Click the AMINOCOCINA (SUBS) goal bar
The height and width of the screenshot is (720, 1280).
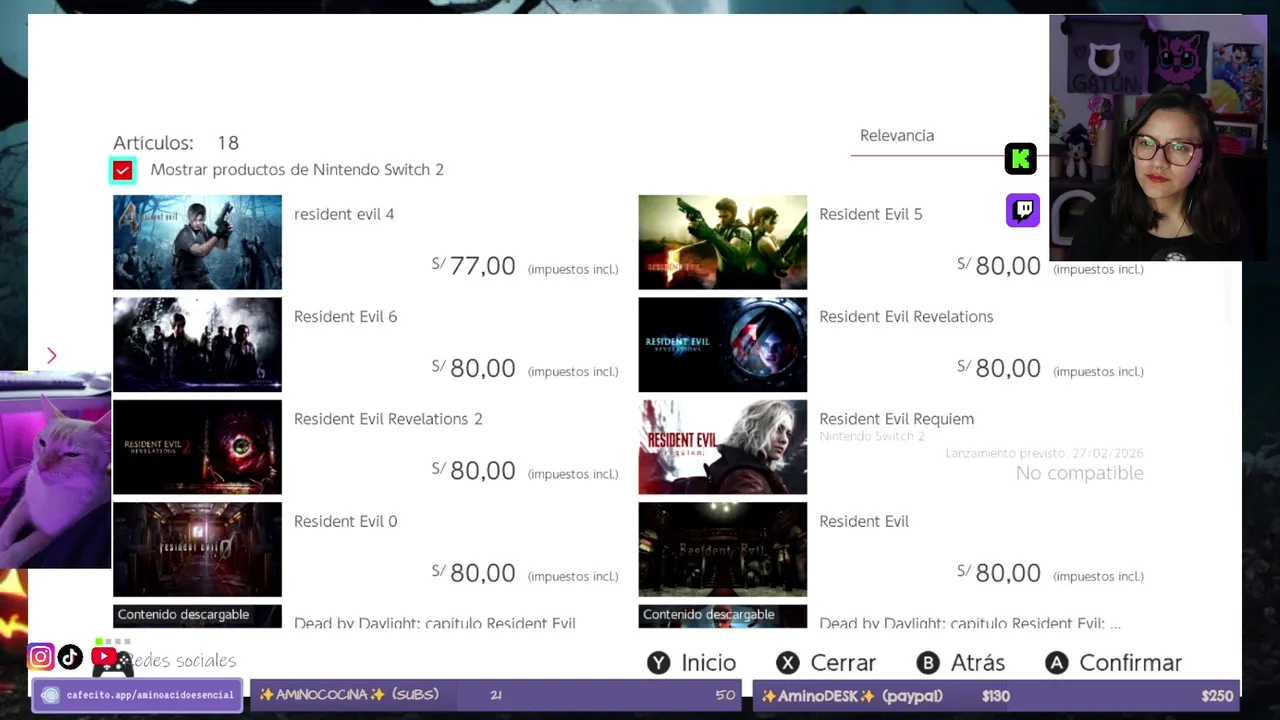[x=497, y=695]
